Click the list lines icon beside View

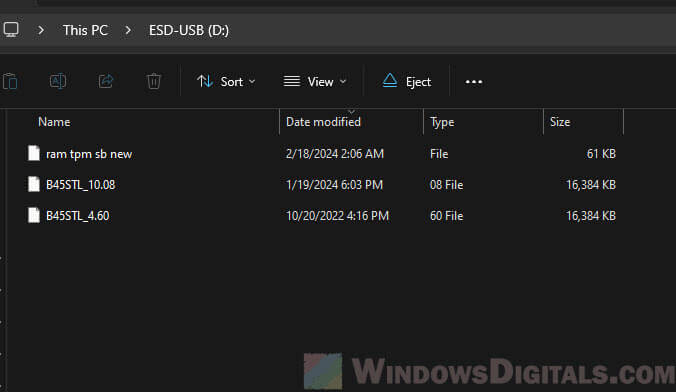click(x=292, y=81)
